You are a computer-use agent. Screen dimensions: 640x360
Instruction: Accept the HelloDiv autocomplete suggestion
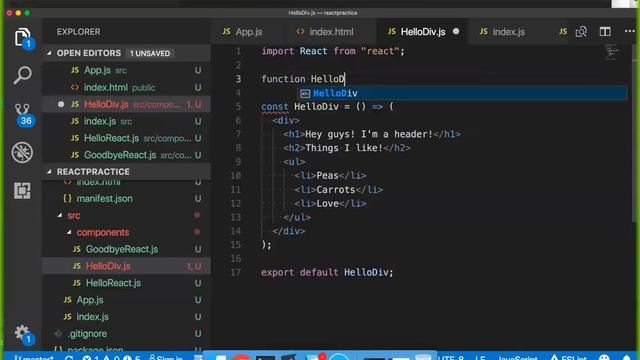[x=462, y=93]
